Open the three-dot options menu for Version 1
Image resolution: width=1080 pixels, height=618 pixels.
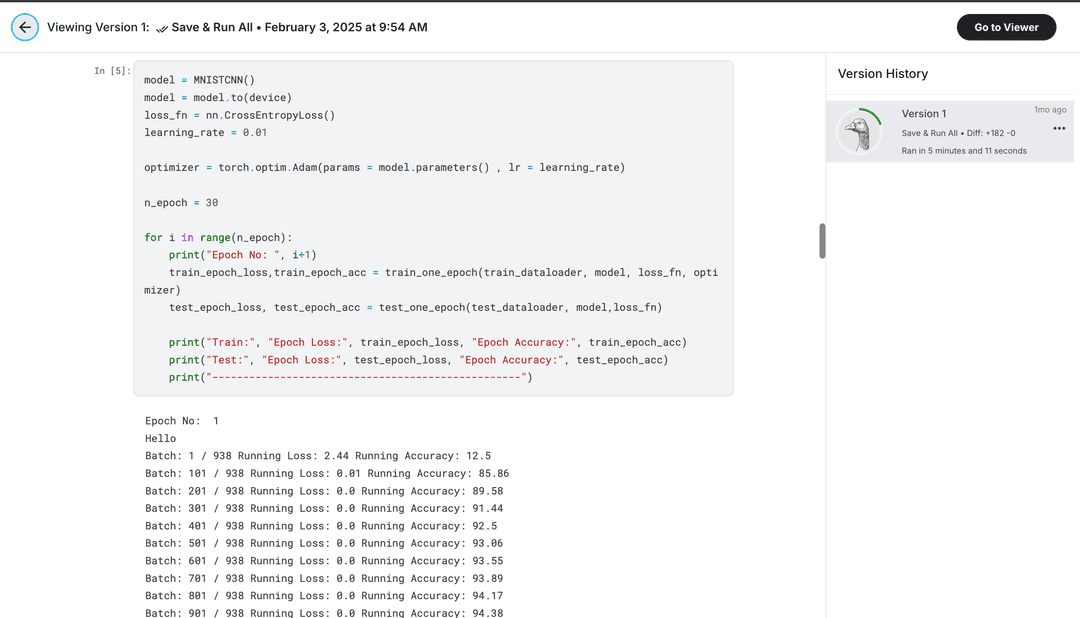pos(1059,129)
